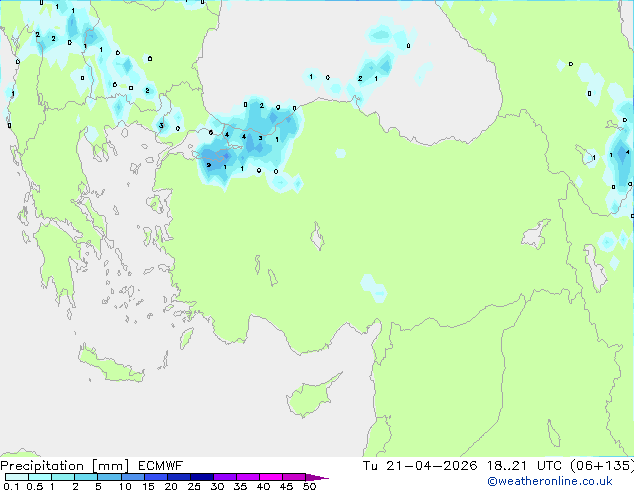Screen dimensions: 634x490
Task: Pick the 45–50 mm legend swatch
Action: (294, 477)
